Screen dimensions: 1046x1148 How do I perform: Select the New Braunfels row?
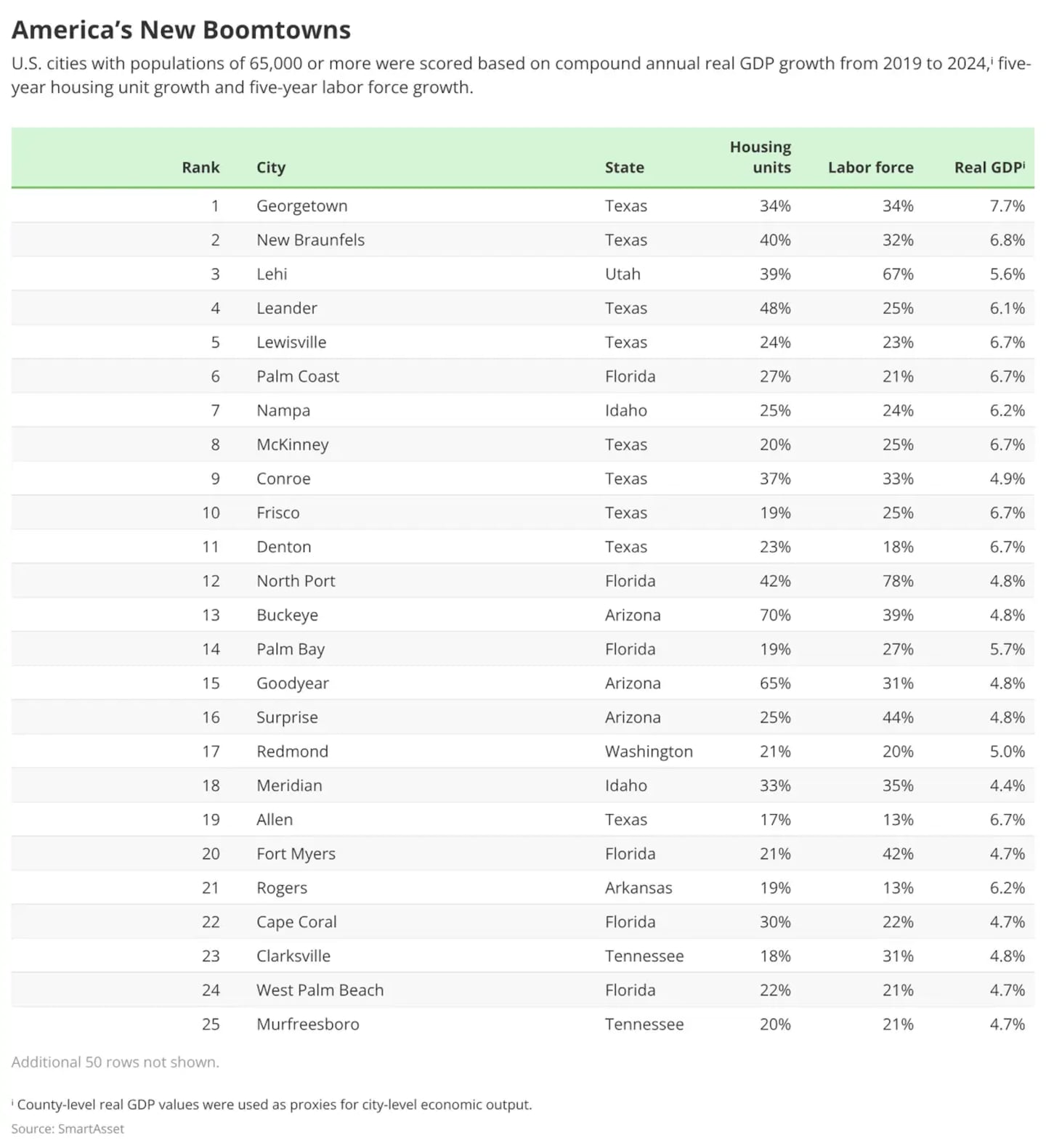523,240
